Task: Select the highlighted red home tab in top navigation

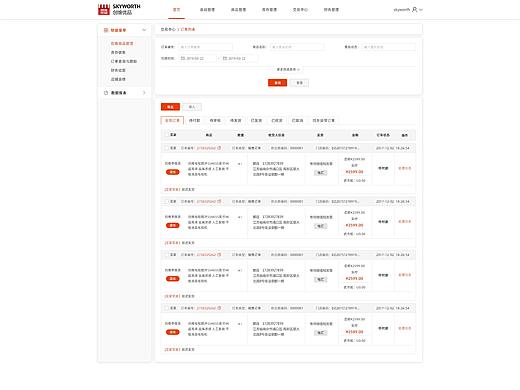Action: point(176,10)
